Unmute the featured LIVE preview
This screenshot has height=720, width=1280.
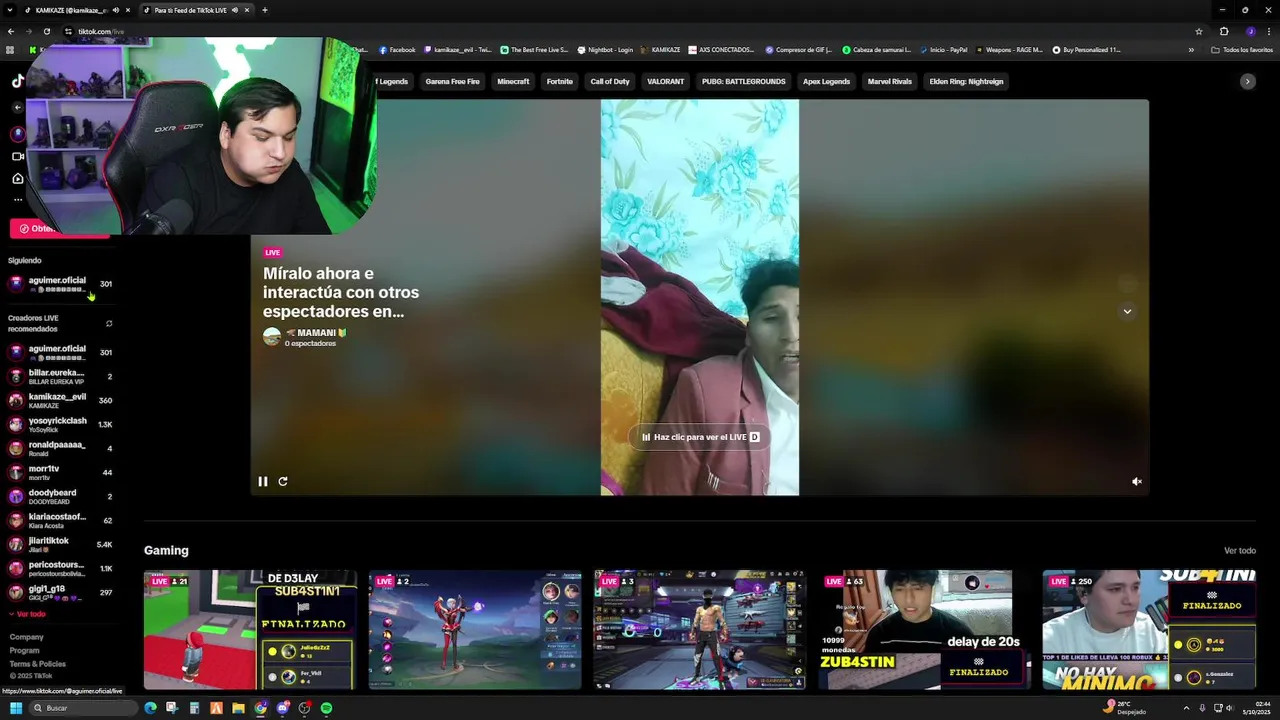1136,481
